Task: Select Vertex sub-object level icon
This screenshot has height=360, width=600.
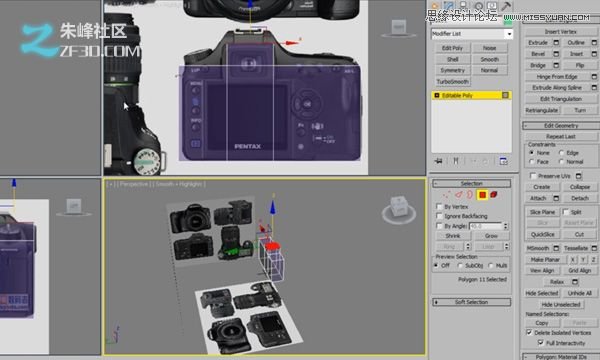Action: (x=447, y=195)
